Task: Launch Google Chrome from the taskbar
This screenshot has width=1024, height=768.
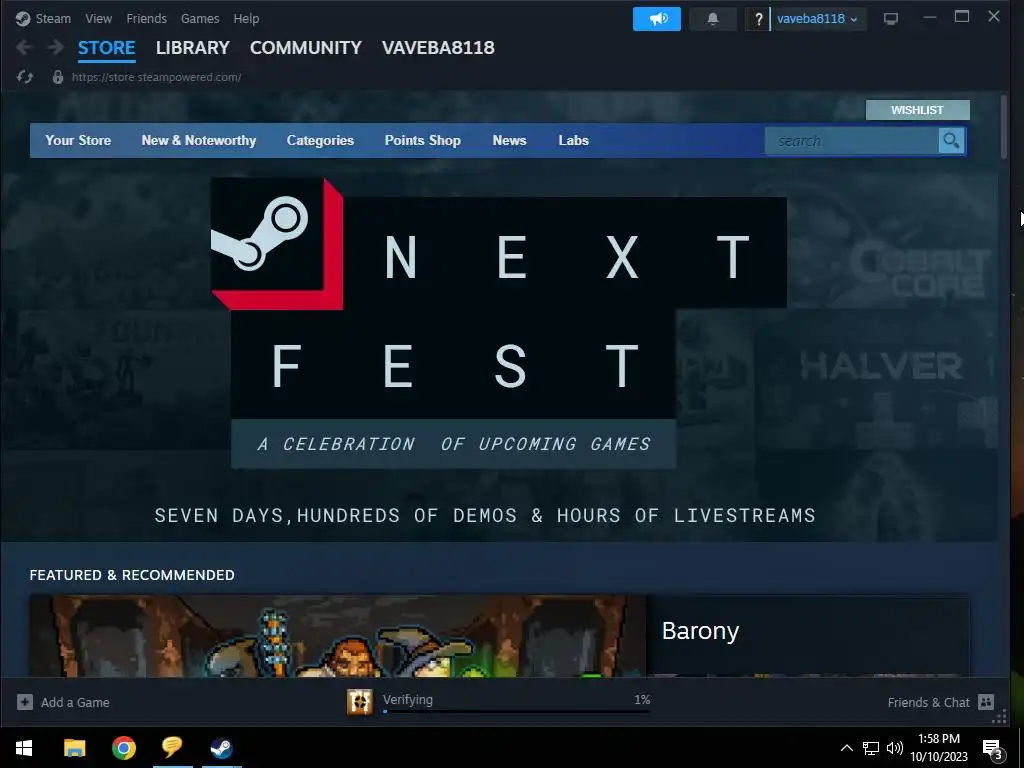Action: tap(123, 748)
